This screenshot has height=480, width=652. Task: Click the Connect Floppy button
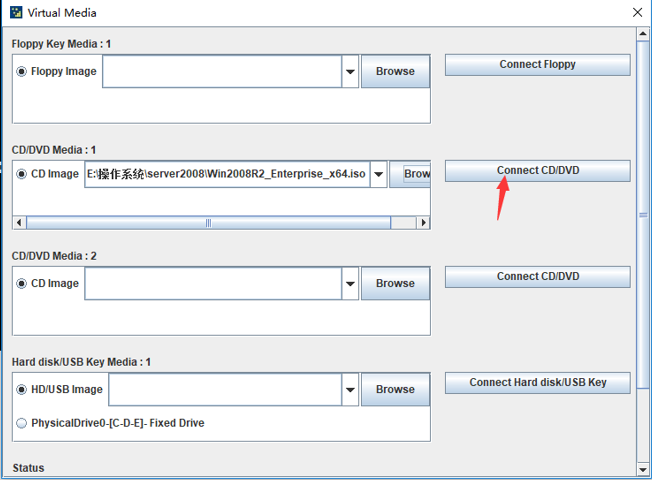point(537,64)
